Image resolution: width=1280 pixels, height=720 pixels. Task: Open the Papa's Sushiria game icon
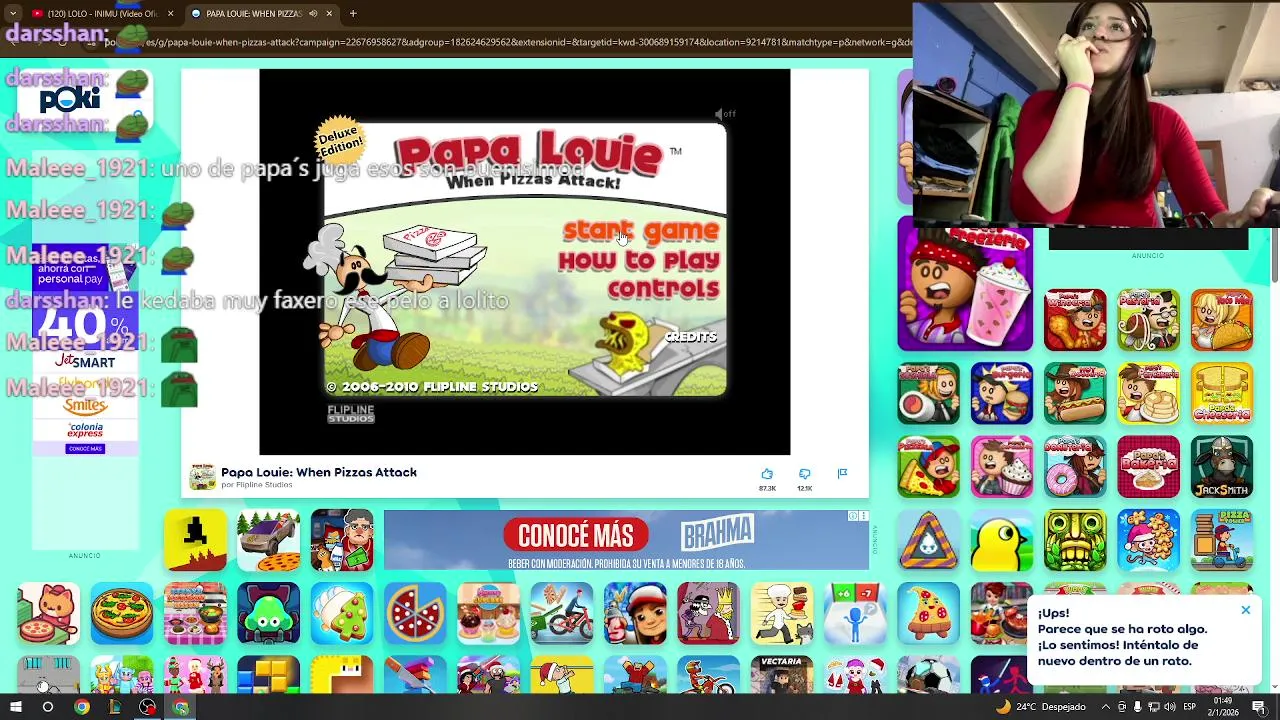pyautogui.click(x=928, y=393)
